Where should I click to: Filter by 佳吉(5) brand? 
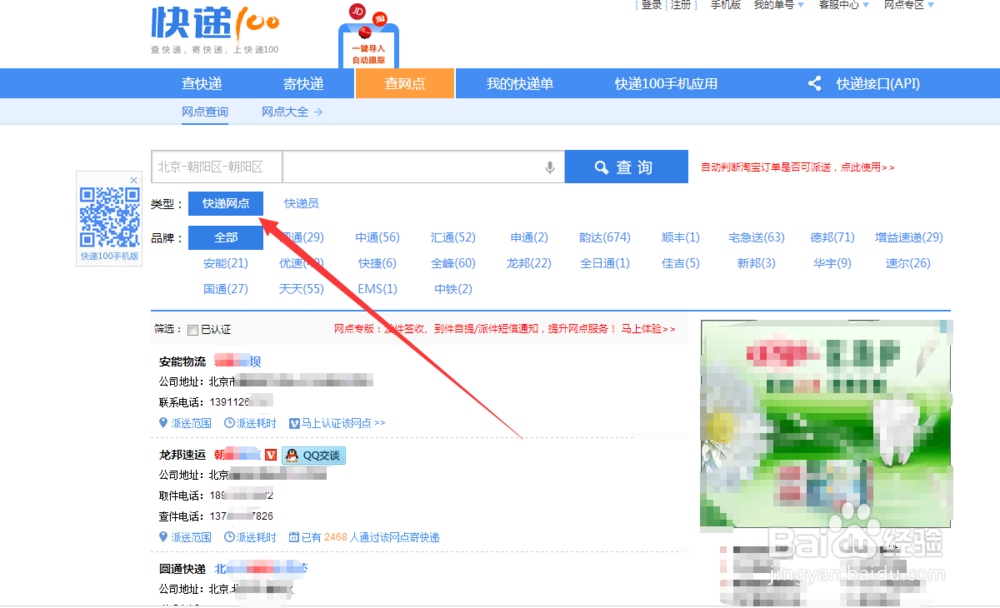pyautogui.click(x=680, y=263)
